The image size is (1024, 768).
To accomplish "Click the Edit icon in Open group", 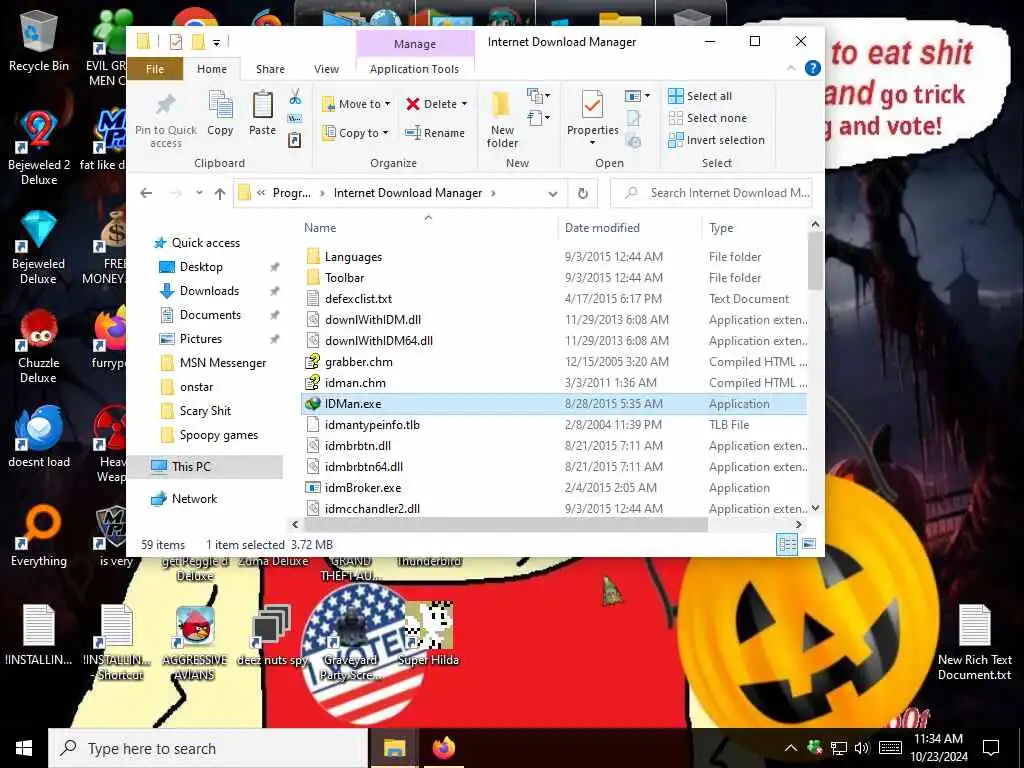I will click(x=633, y=118).
